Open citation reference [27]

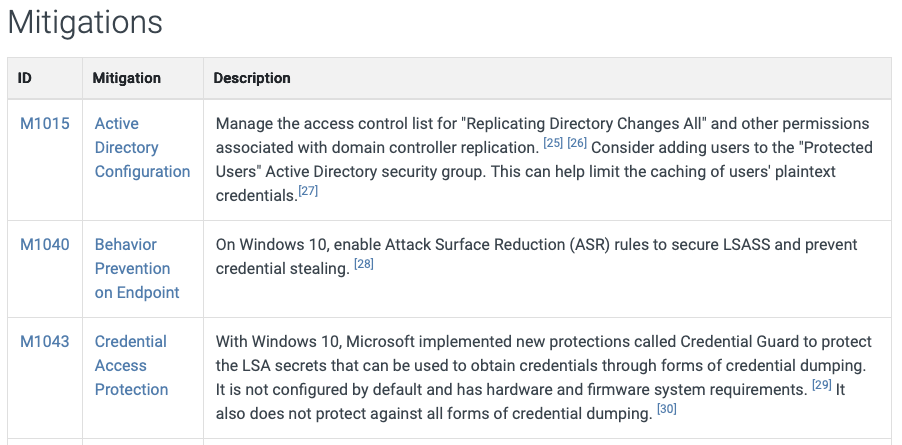308,191
